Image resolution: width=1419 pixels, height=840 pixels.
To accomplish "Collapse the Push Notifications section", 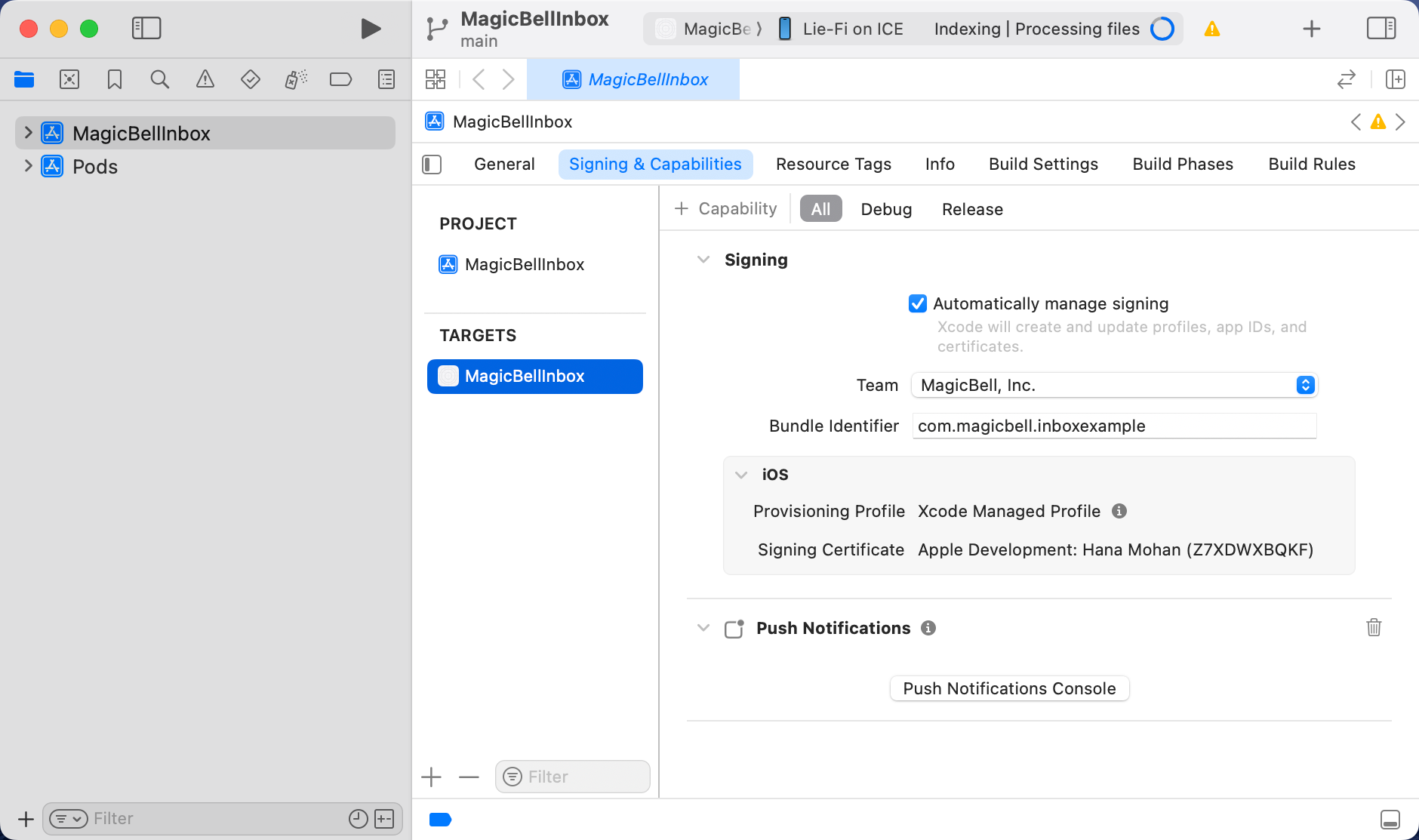I will 703,628.
